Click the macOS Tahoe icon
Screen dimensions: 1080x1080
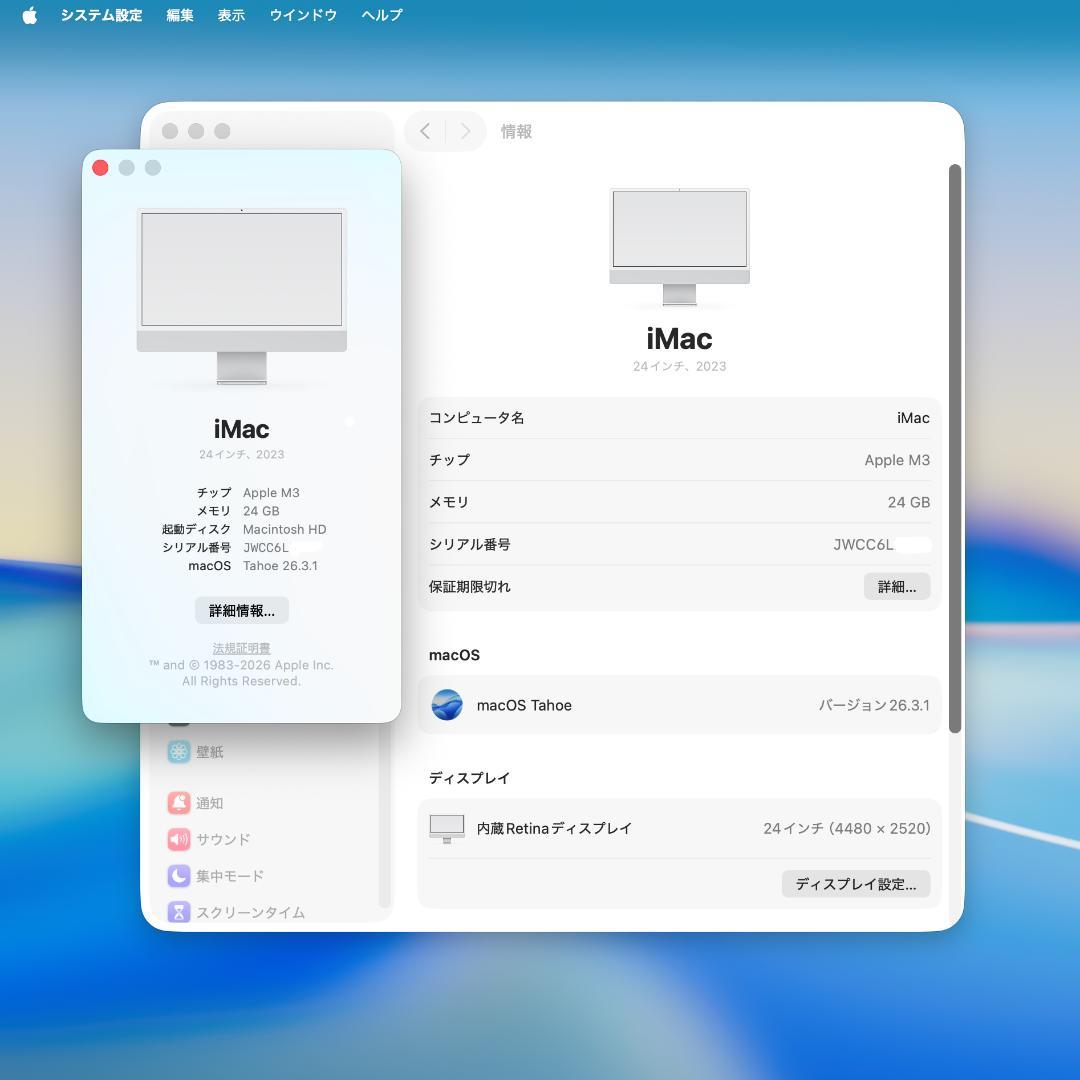(x=447, y=705)
